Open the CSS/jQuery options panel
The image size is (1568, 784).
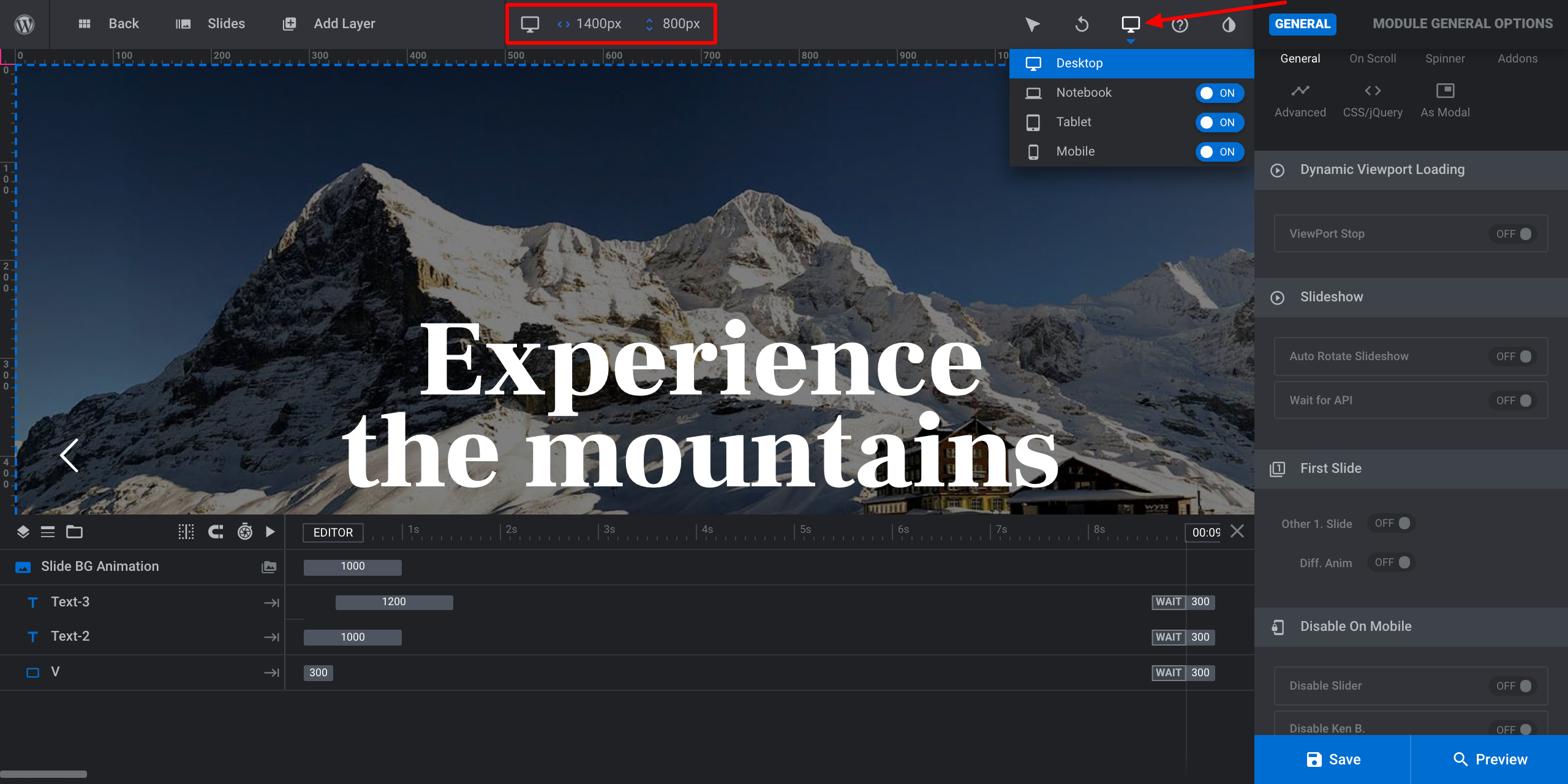pos(1373,100)
